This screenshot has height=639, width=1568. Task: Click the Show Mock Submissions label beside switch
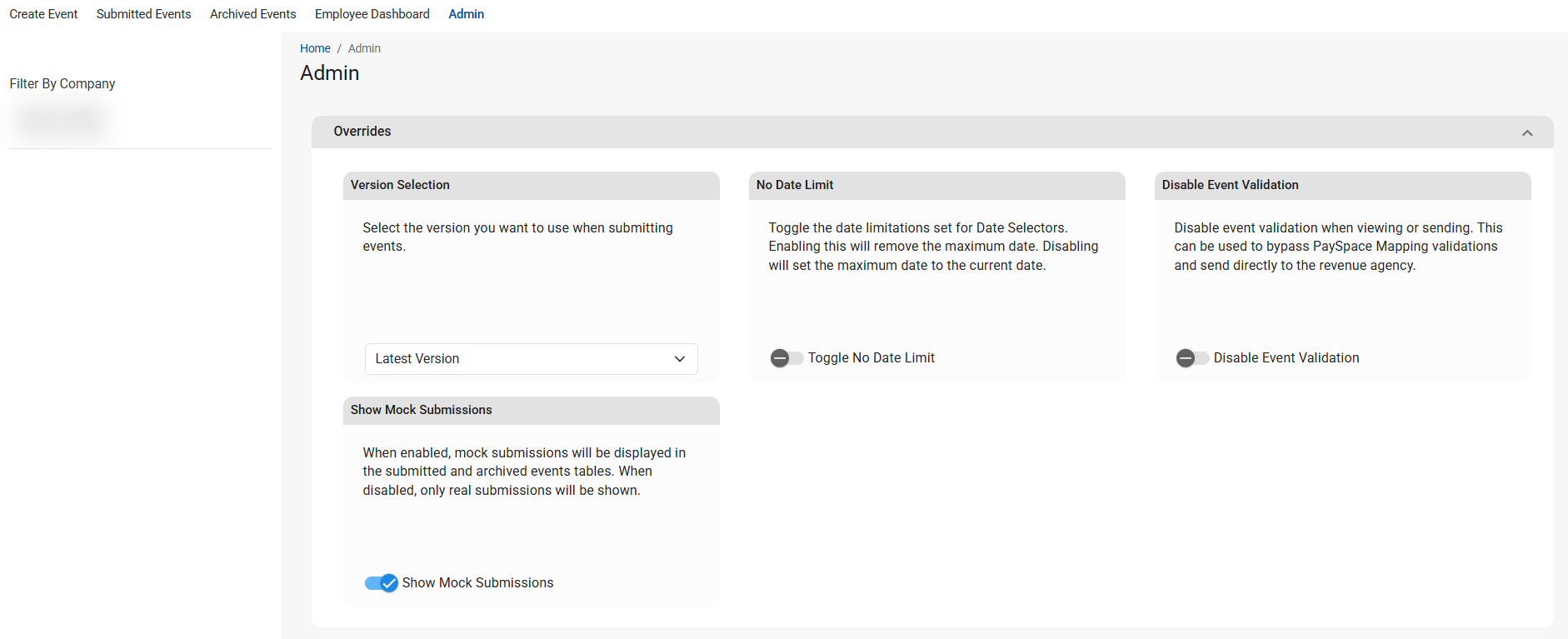point(477,583)
